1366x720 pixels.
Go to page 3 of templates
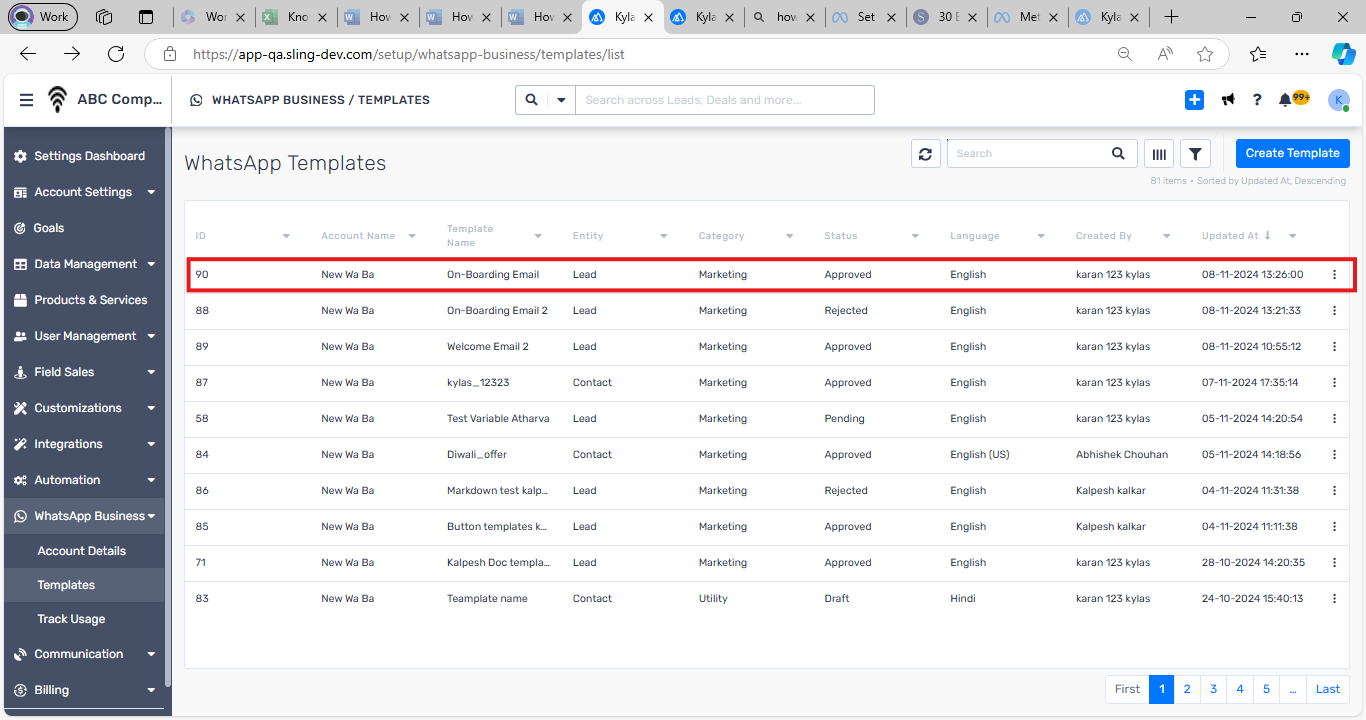point(1213,689)
